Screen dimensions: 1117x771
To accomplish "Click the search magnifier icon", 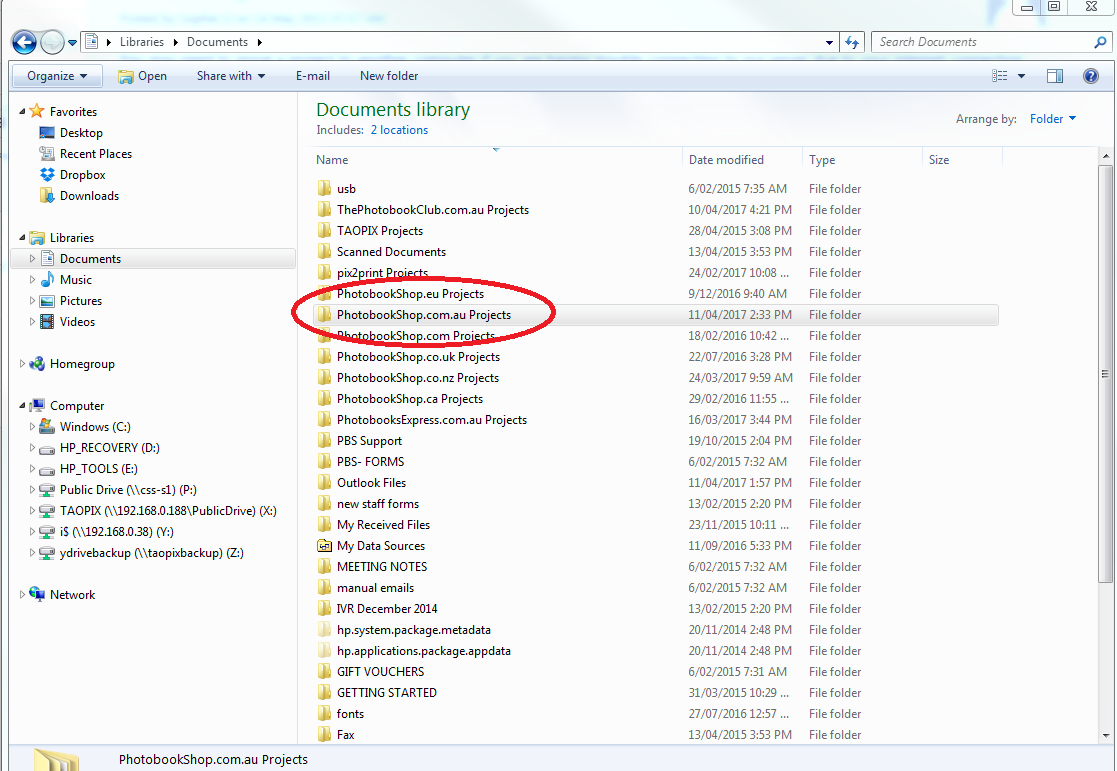I will pyautogui.click(x=1100, y=42).
